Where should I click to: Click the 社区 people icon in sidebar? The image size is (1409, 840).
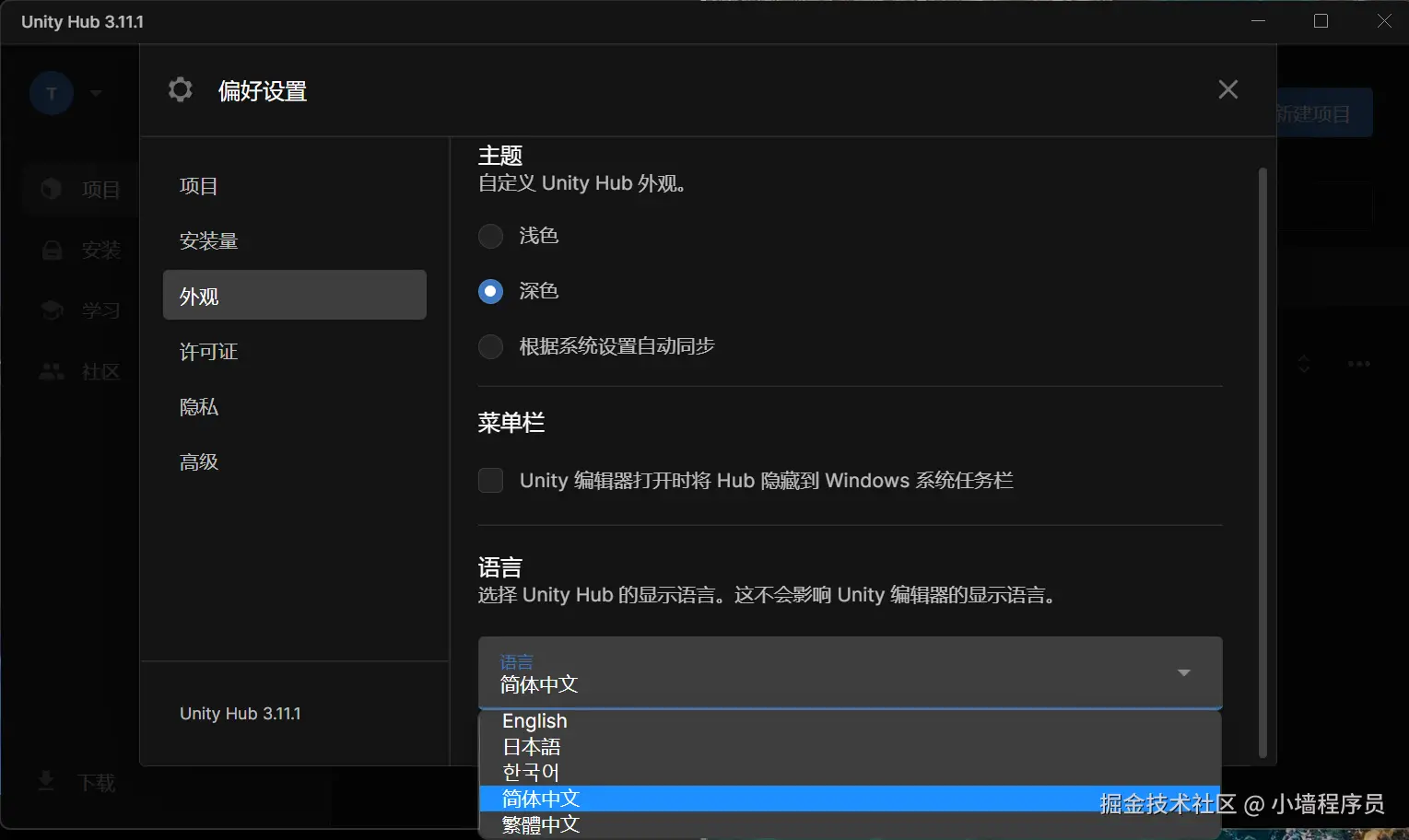[x=52, y=371]
